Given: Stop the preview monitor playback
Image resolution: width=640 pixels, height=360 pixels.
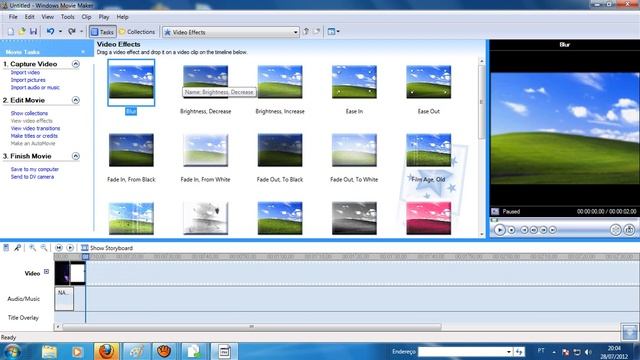Looking at the screenshot, I should click(x=511, y=230).
